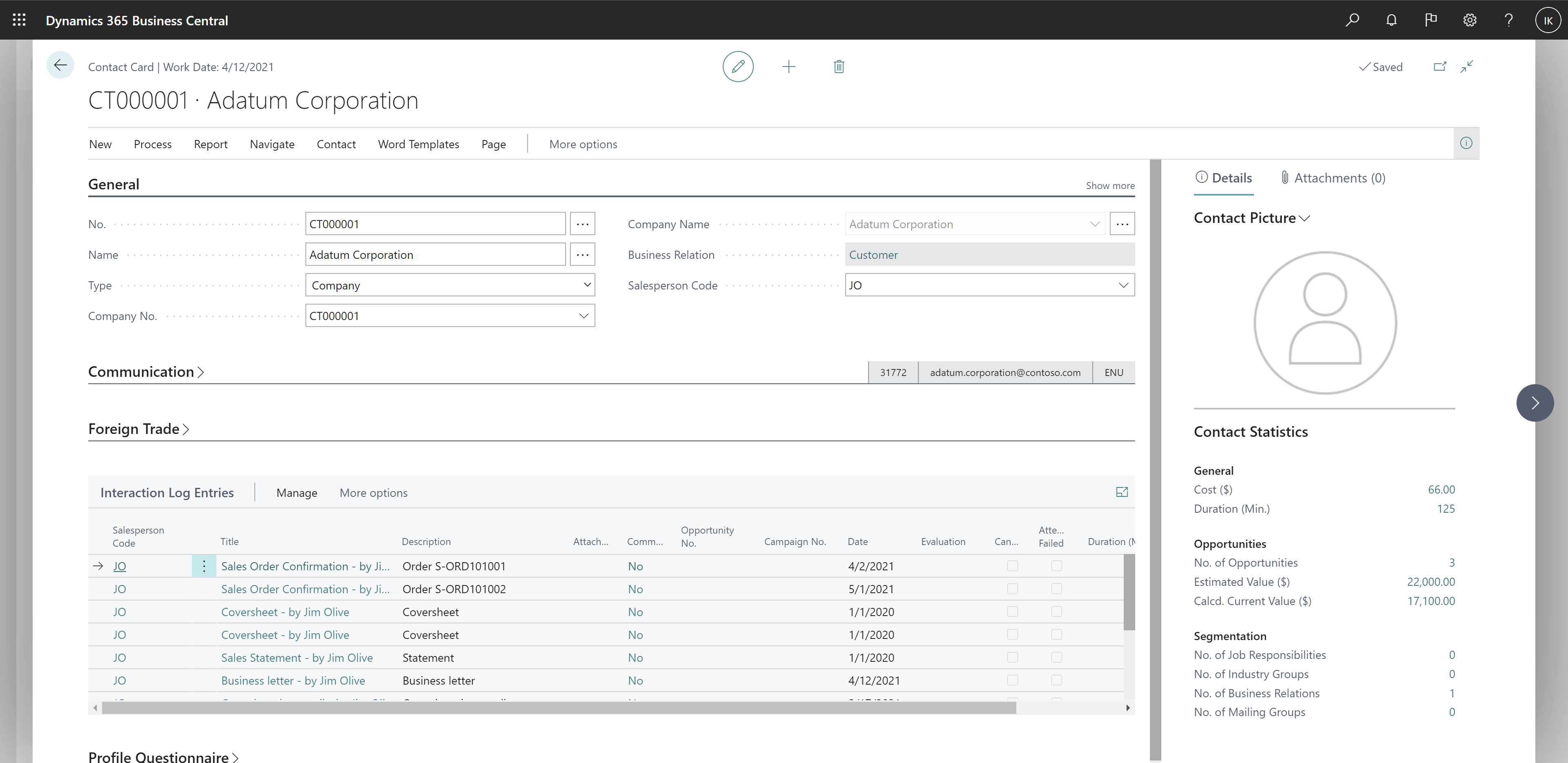Click the edit pencil icon
Viewport: 1568px width, 763px height.
tap(738, 66)
